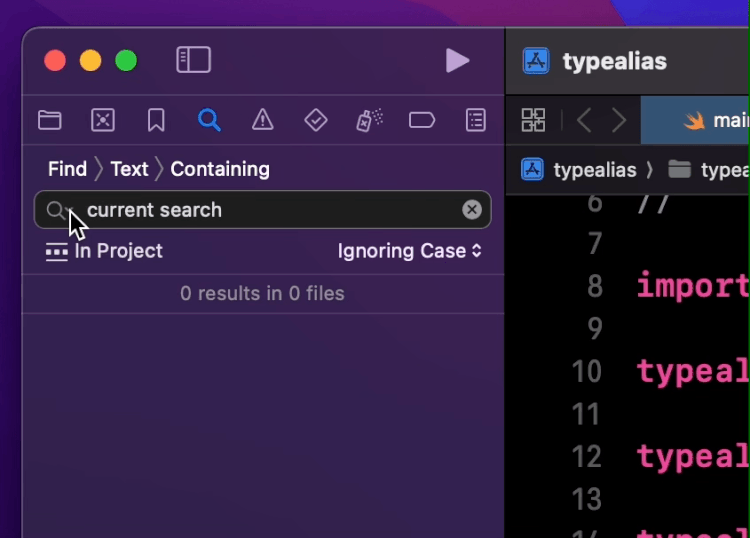
Task: Open the Debug navigator spray icon
Action: click(369, 121)
